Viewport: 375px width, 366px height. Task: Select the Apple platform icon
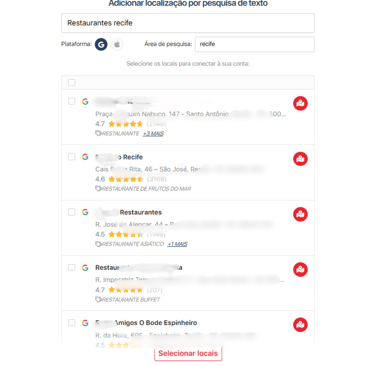117,44
